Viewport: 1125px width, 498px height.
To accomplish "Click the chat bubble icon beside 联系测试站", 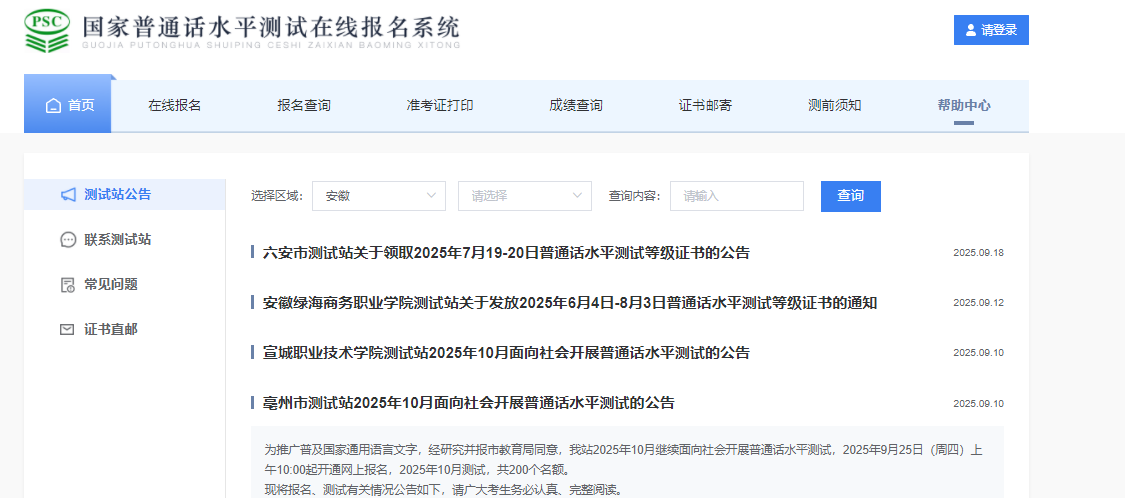I will 67,240.
